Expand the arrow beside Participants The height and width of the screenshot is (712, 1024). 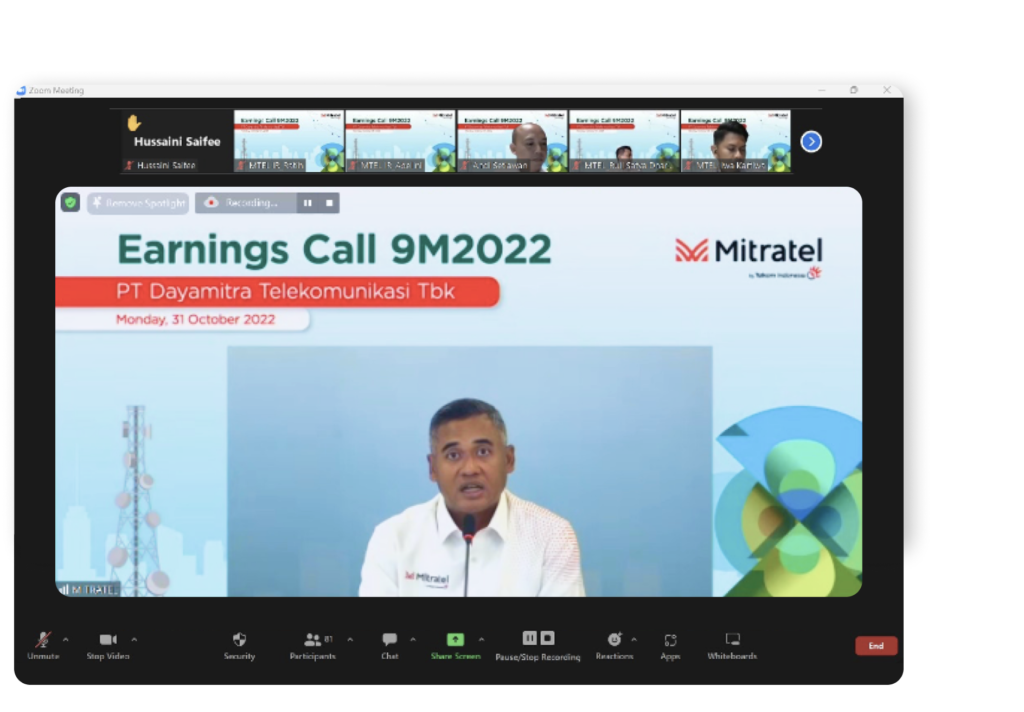click(x=350, y=639)
